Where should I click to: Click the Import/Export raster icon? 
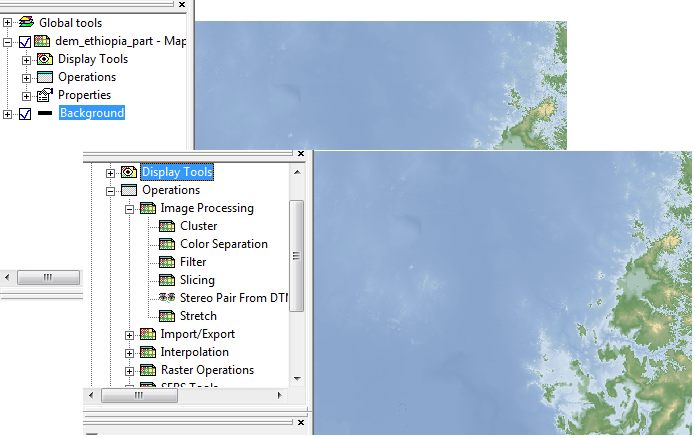148,334
